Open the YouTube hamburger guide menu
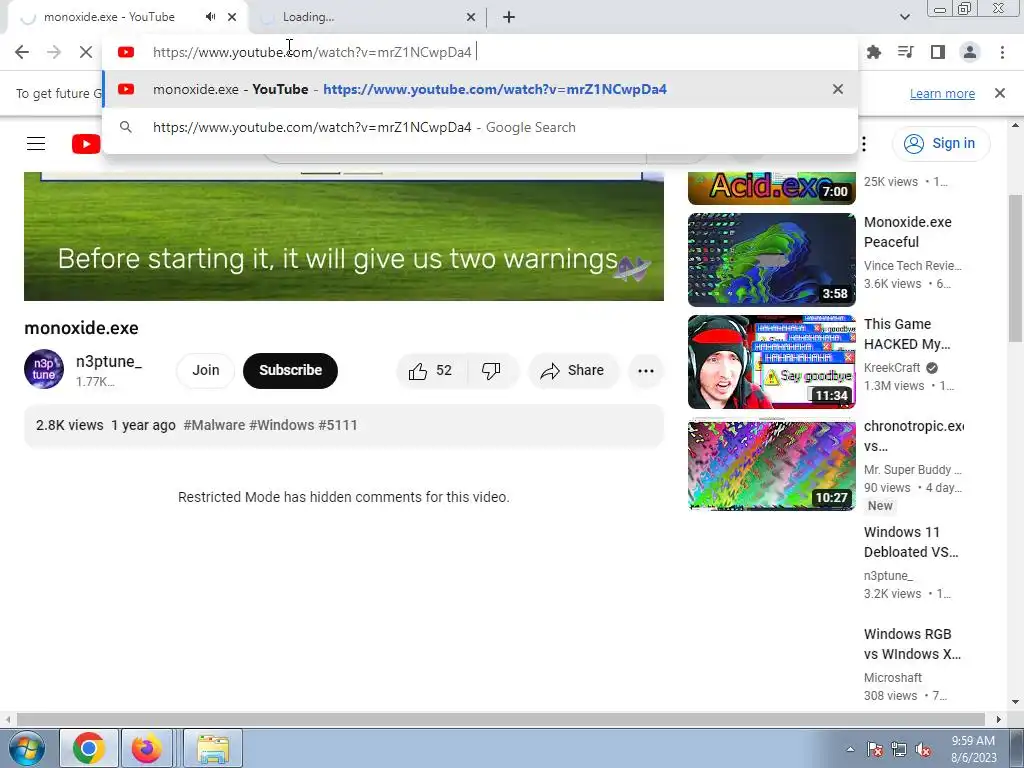The width and height of the screenshot is (1024, 768). click(36, 144)
